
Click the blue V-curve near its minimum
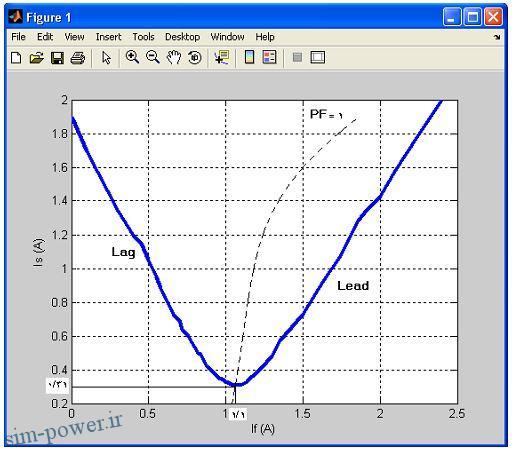click(236, 384)
